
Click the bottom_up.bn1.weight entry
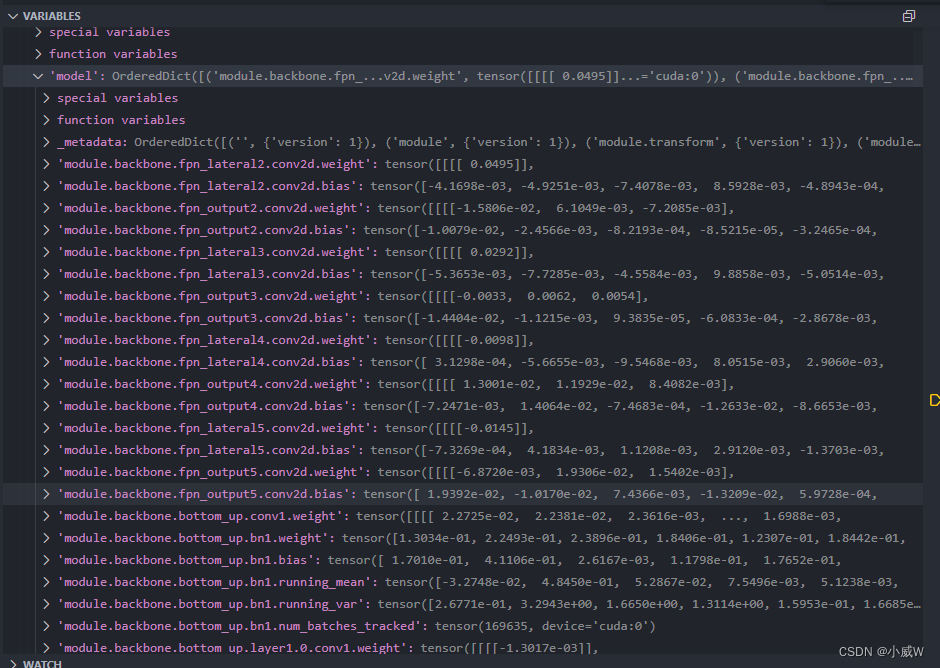[462, 538]
